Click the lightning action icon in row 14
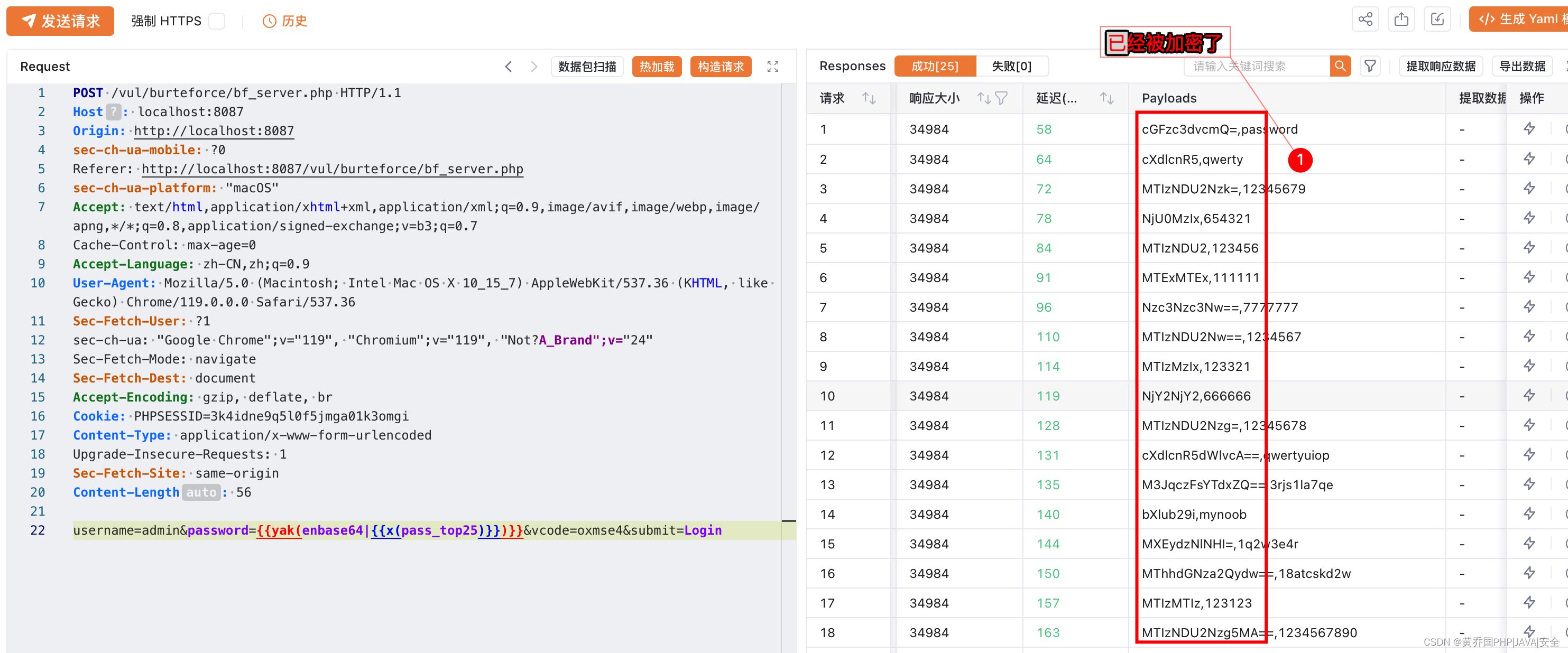 point(1529,514)
